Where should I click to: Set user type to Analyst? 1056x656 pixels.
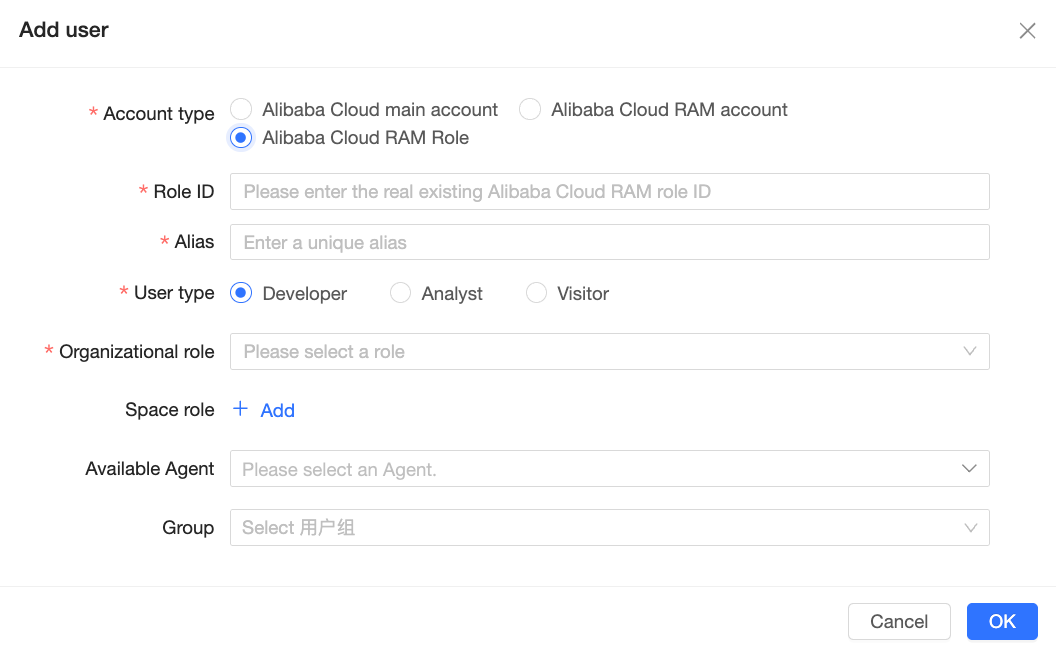(x=400, y=293)
